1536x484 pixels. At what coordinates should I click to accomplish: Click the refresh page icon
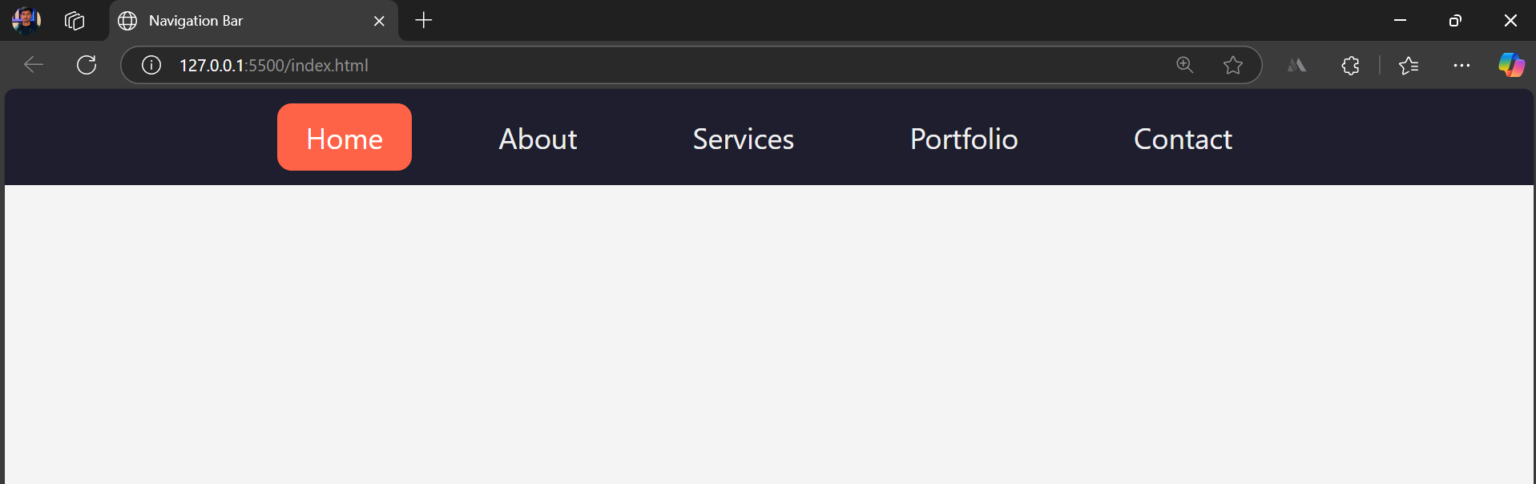pos(87,65)
